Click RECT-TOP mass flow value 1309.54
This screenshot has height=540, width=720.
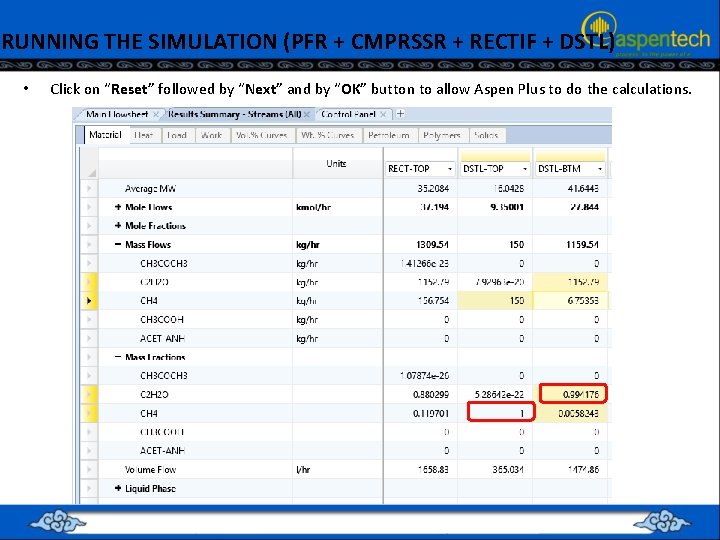433,245
